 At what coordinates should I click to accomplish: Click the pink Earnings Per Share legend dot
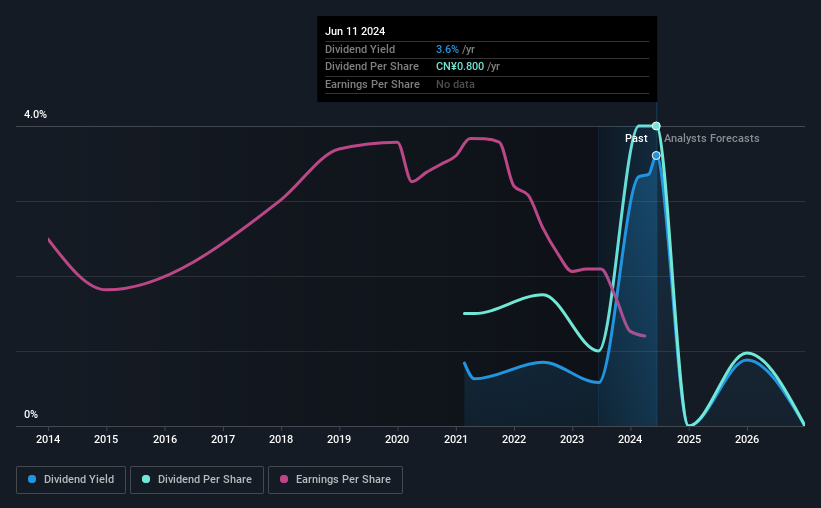coord(284,479)
